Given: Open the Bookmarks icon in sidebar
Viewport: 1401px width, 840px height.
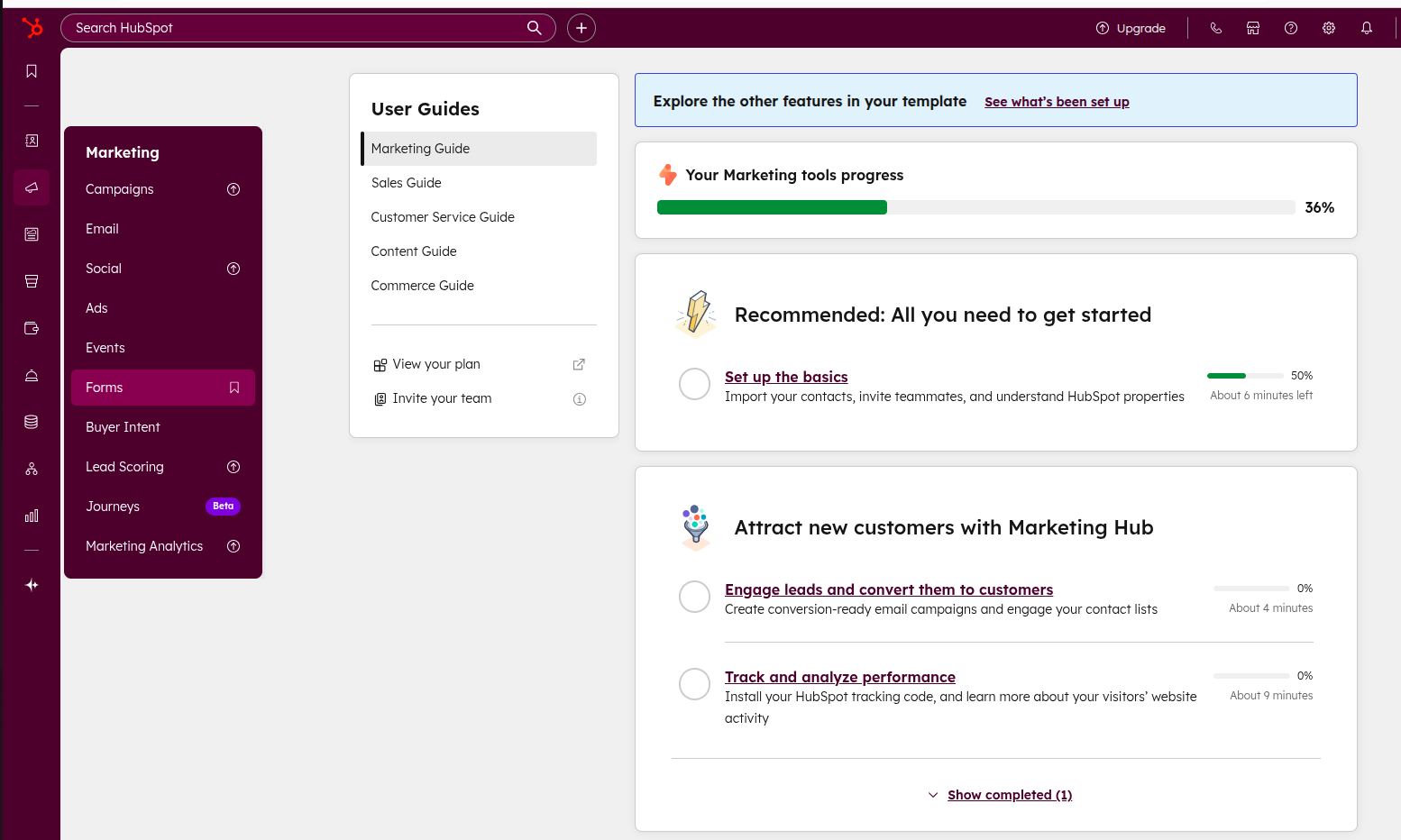Looking at the screenshot, I should [x=32, y=71].
